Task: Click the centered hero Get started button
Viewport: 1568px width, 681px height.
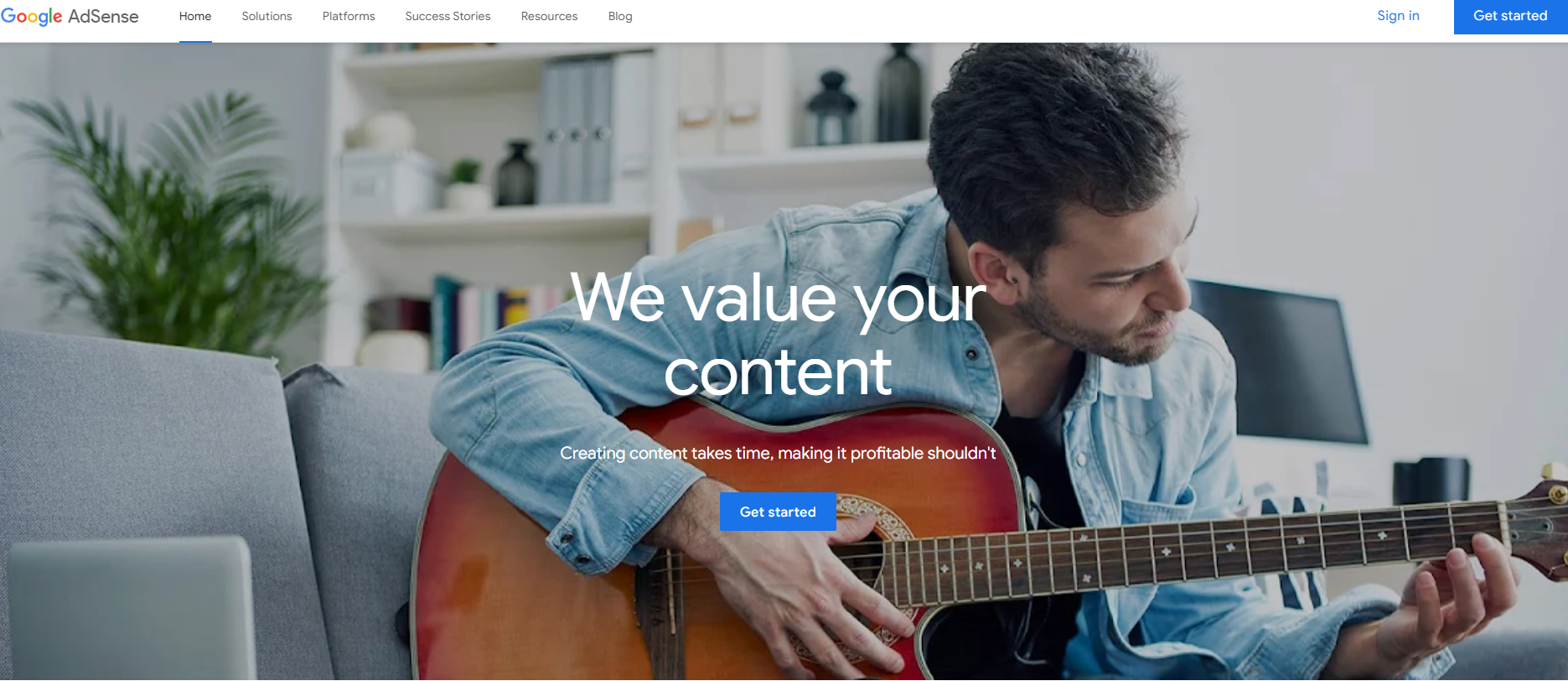Action: pyautogui.click(x=778, y=512)
